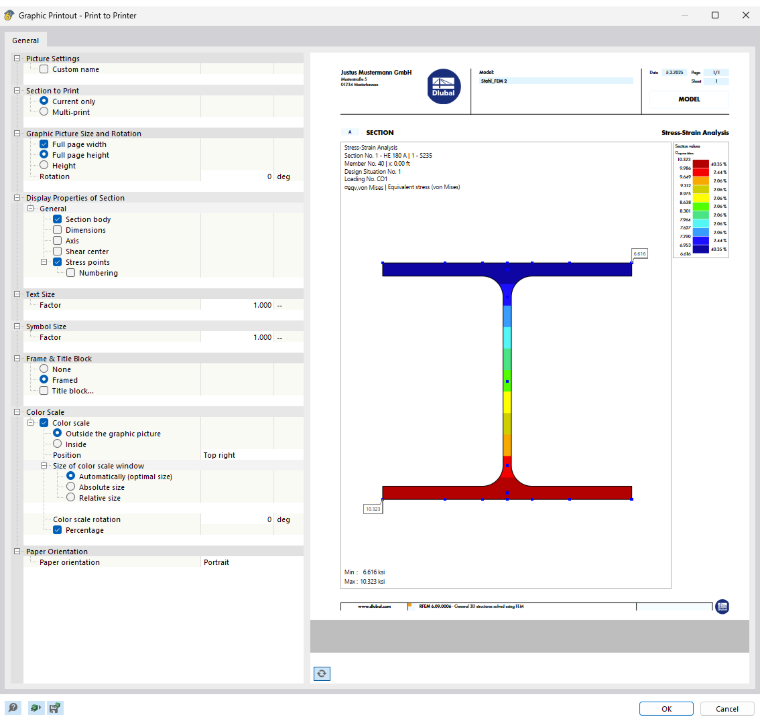Image resolution: width=760 pixels, height=727 pixels.
Task: Edit the Rotation value field
Action: [237, 176]
